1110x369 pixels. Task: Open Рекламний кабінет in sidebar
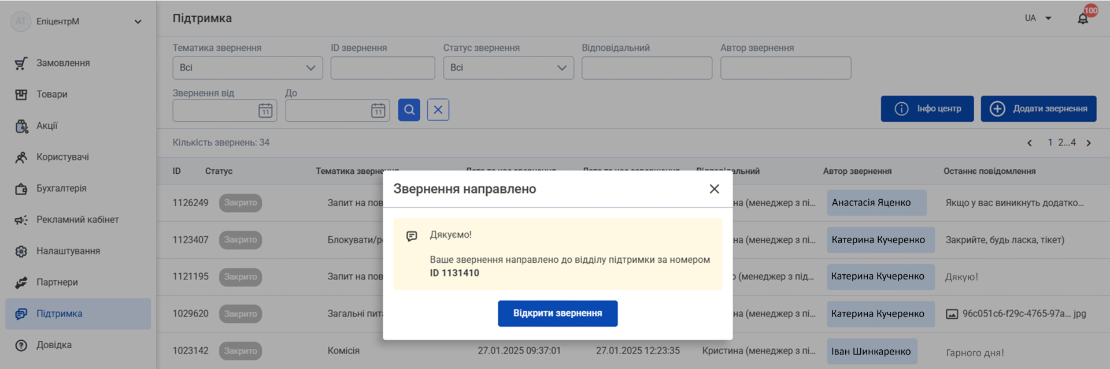pos(78,220)
